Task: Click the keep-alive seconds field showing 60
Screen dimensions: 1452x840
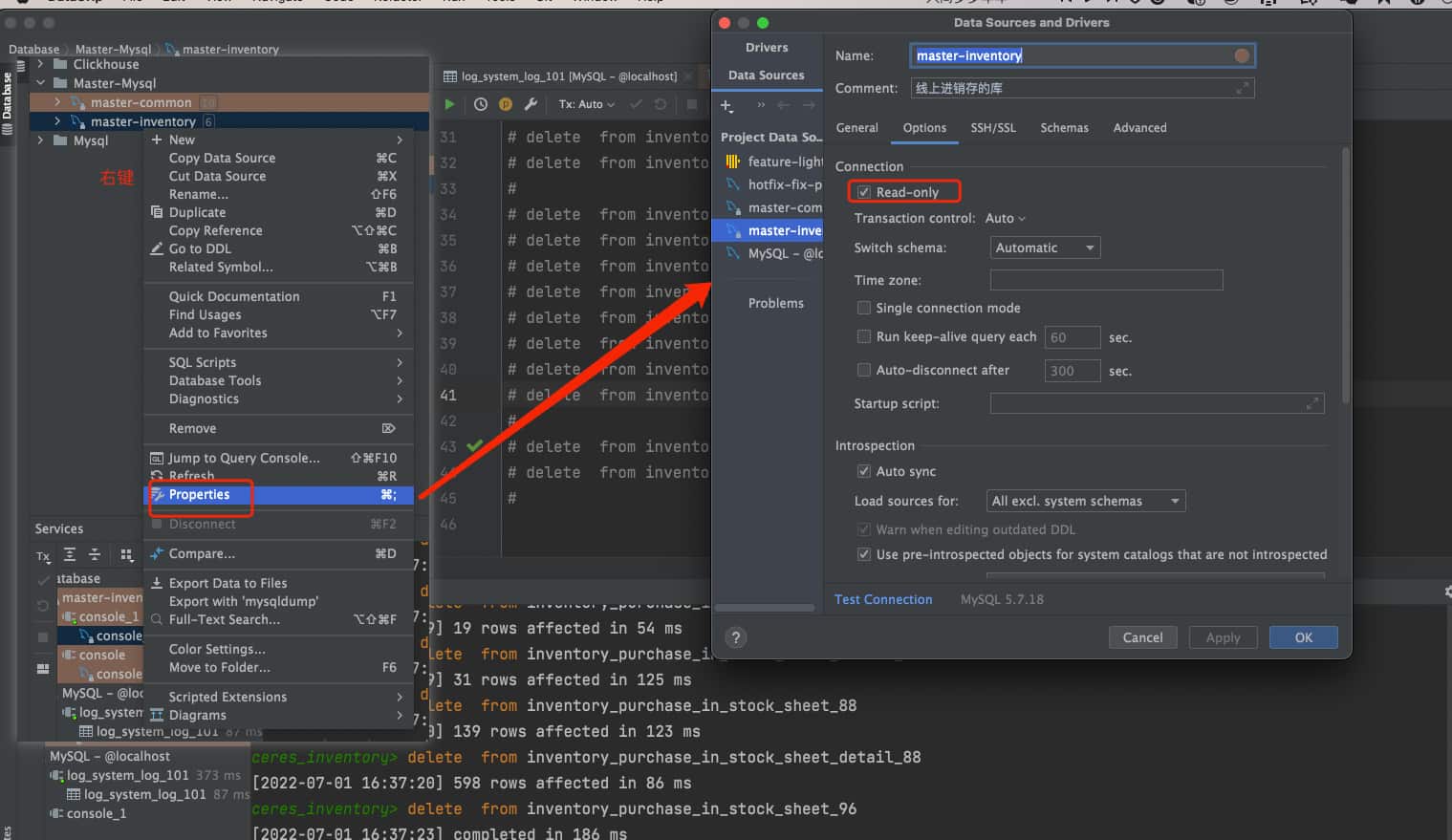Action: point(1073,337)
